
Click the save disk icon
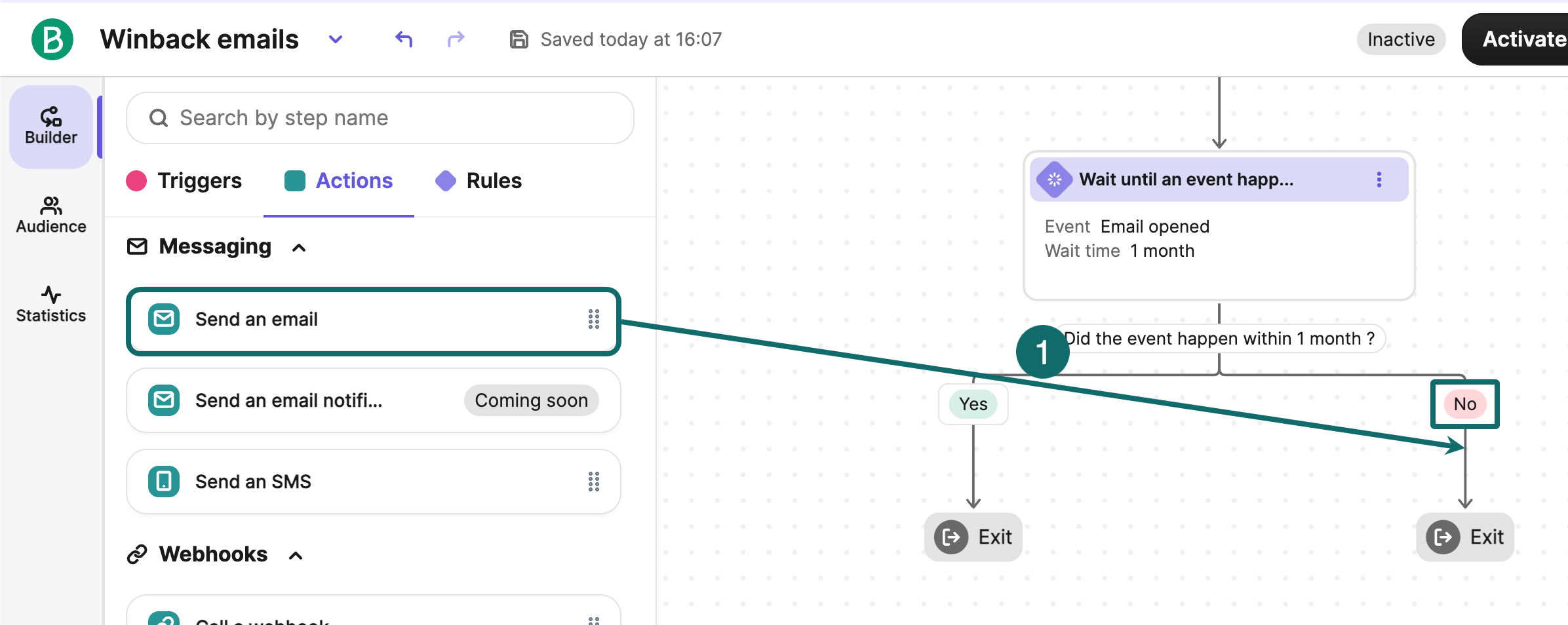[x=519, y=39]
